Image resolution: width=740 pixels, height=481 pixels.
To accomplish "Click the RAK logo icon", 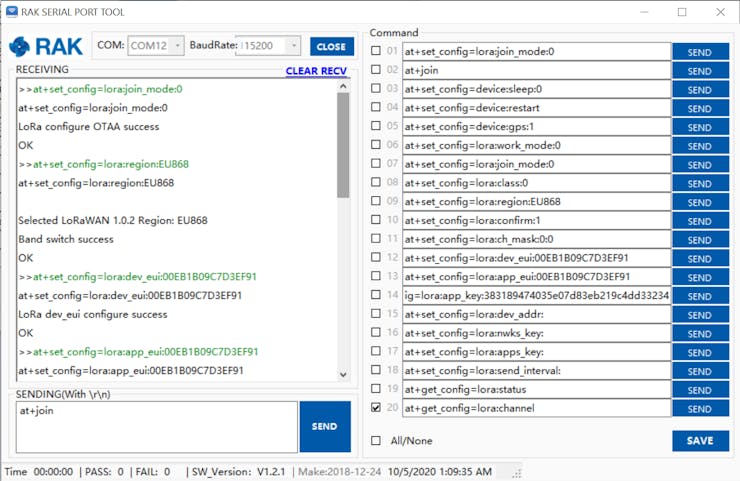I will tap(46, 46).
